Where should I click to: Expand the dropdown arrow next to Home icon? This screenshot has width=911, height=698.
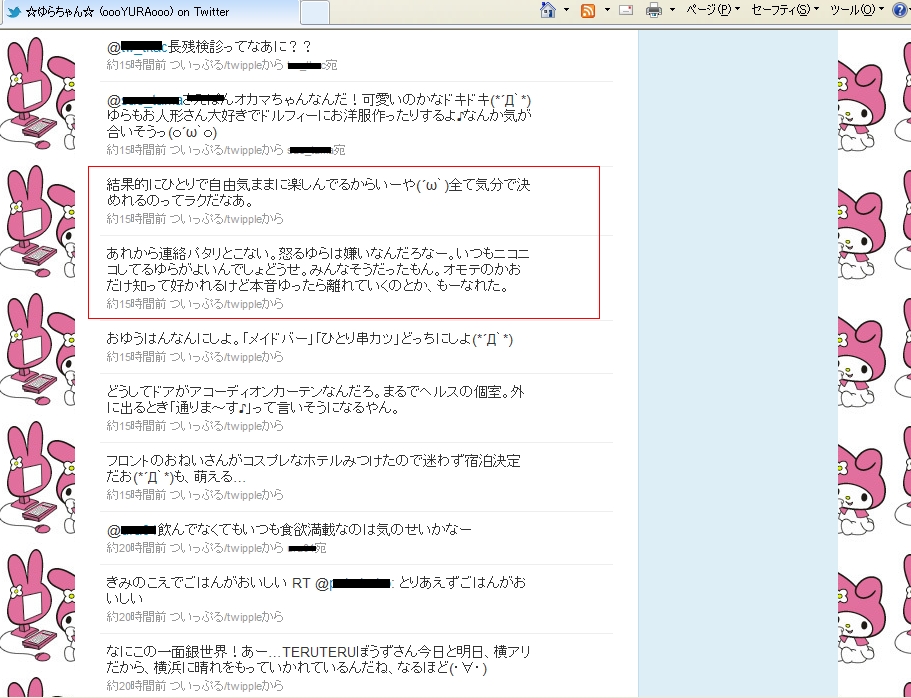tap(566, 10)
